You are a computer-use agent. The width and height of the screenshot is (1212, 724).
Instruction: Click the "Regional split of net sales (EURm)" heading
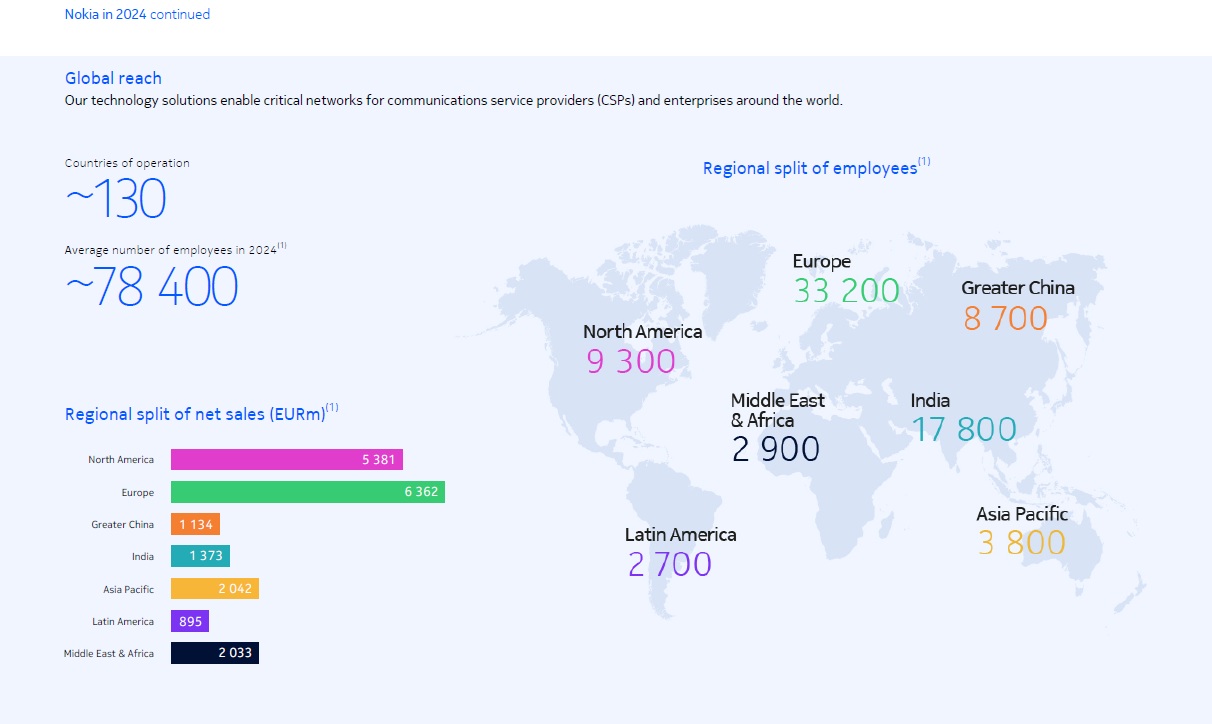point(195,414)
